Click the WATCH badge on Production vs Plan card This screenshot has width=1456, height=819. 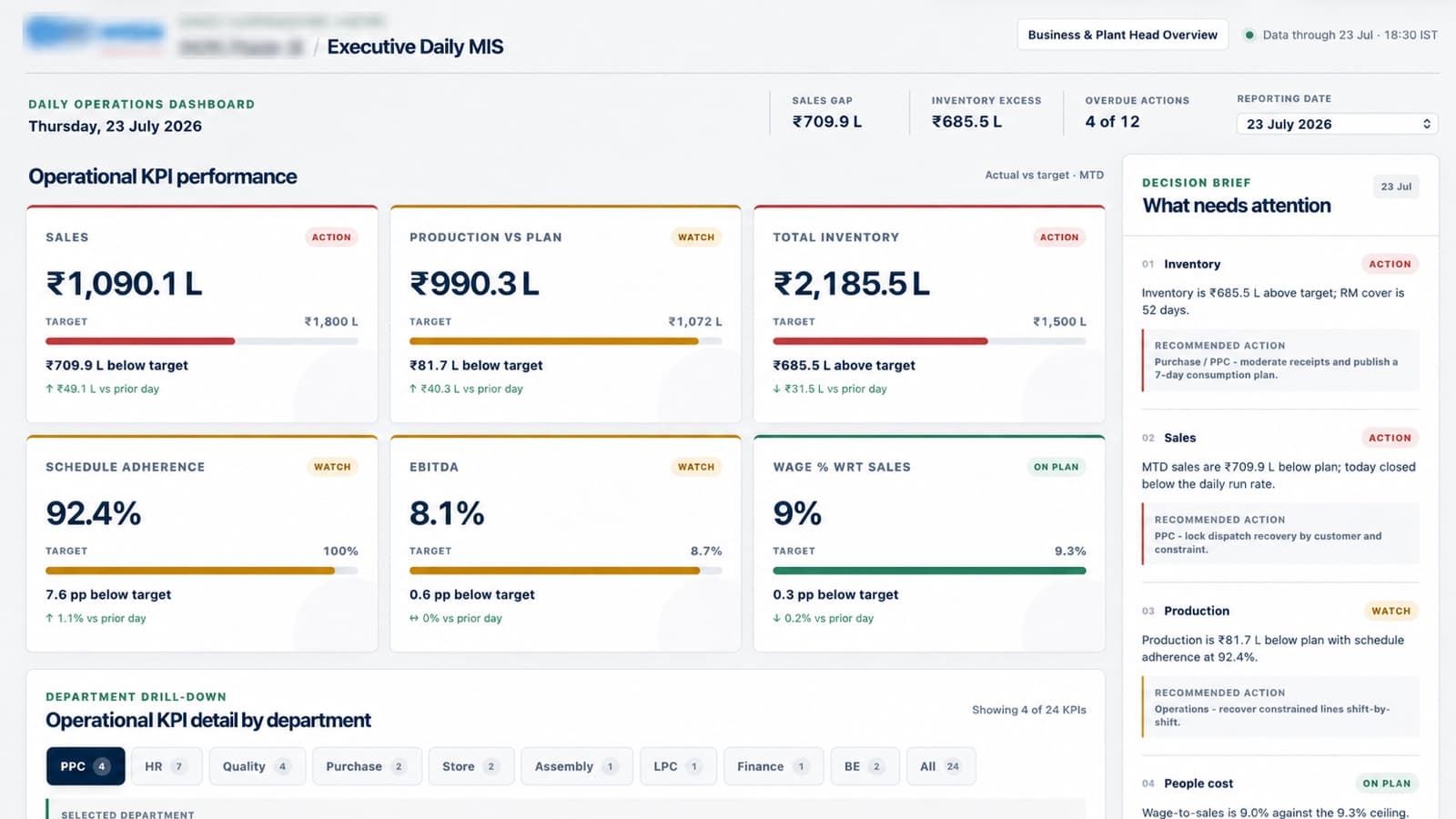[696, 238]
